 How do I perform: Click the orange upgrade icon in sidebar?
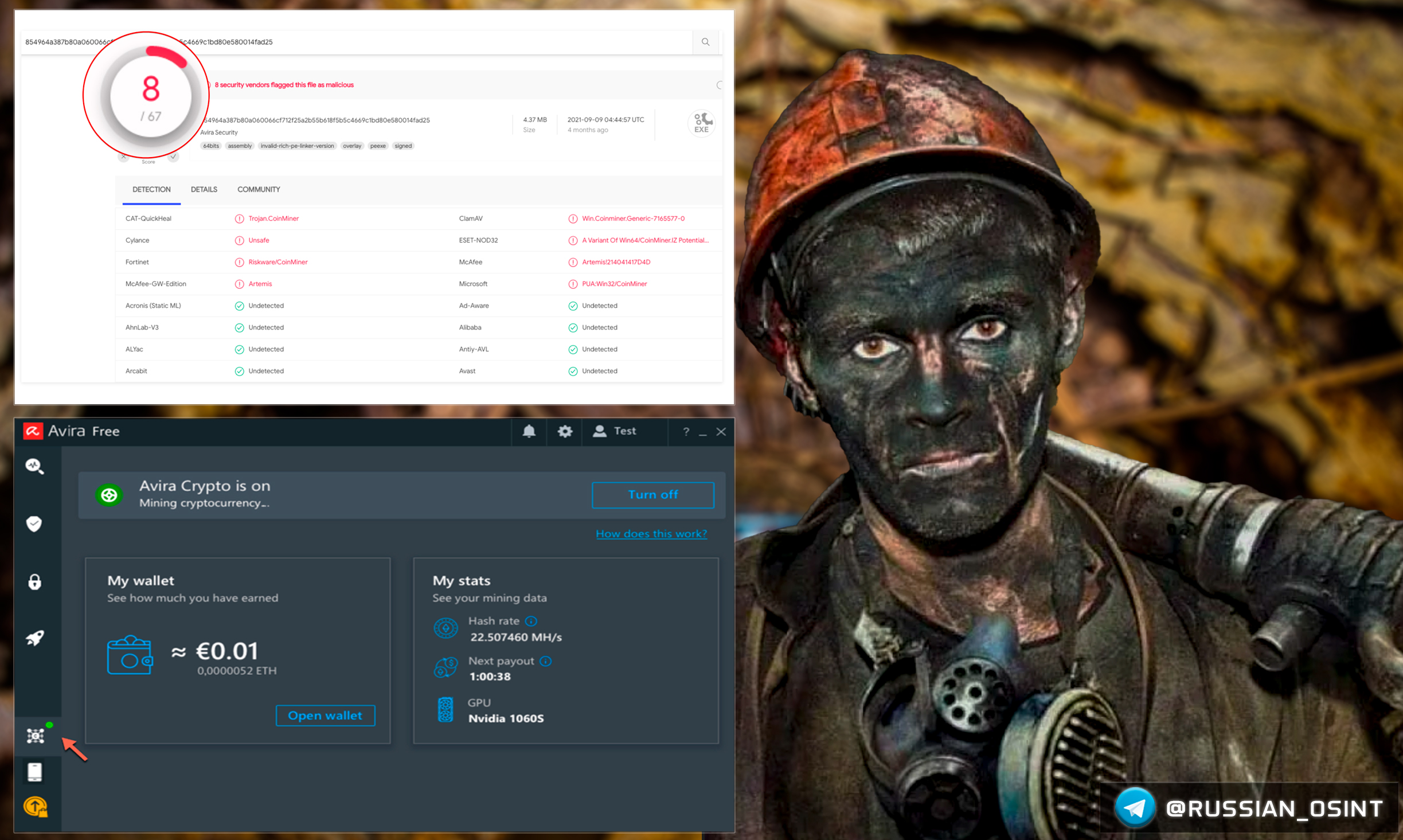(36, 807)
